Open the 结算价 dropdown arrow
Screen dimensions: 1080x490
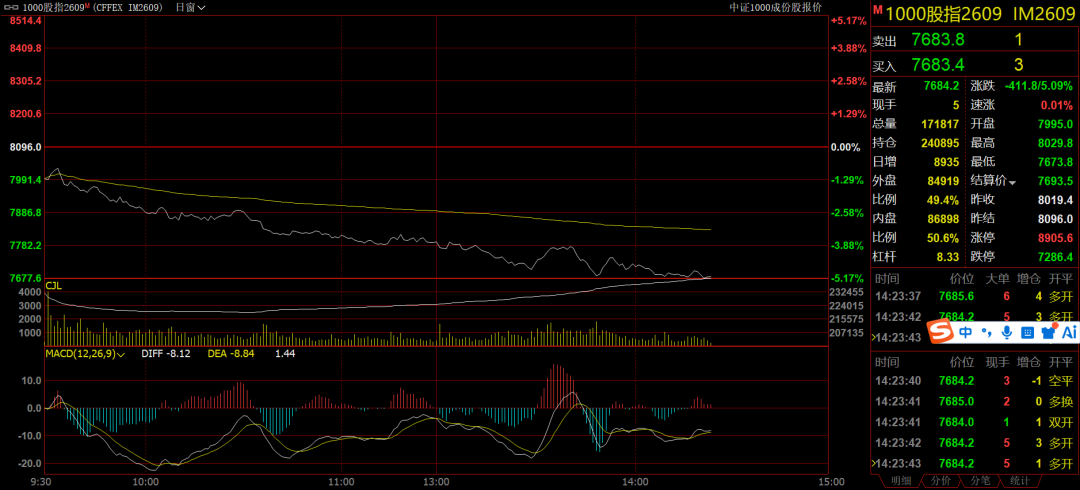coord(1012,183)
